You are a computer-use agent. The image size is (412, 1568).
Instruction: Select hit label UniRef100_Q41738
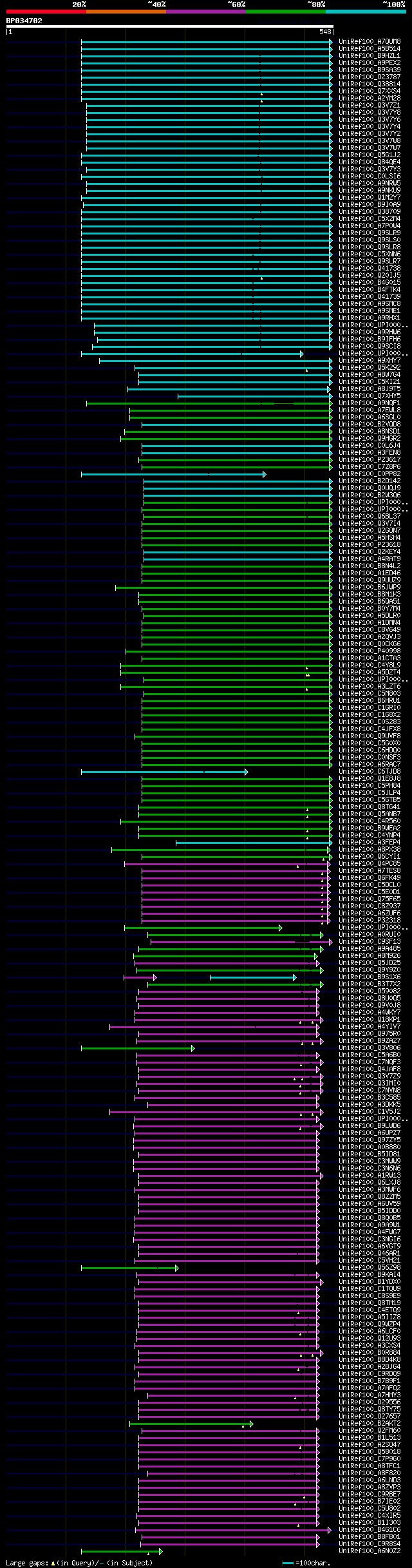(x=370, y=269)
